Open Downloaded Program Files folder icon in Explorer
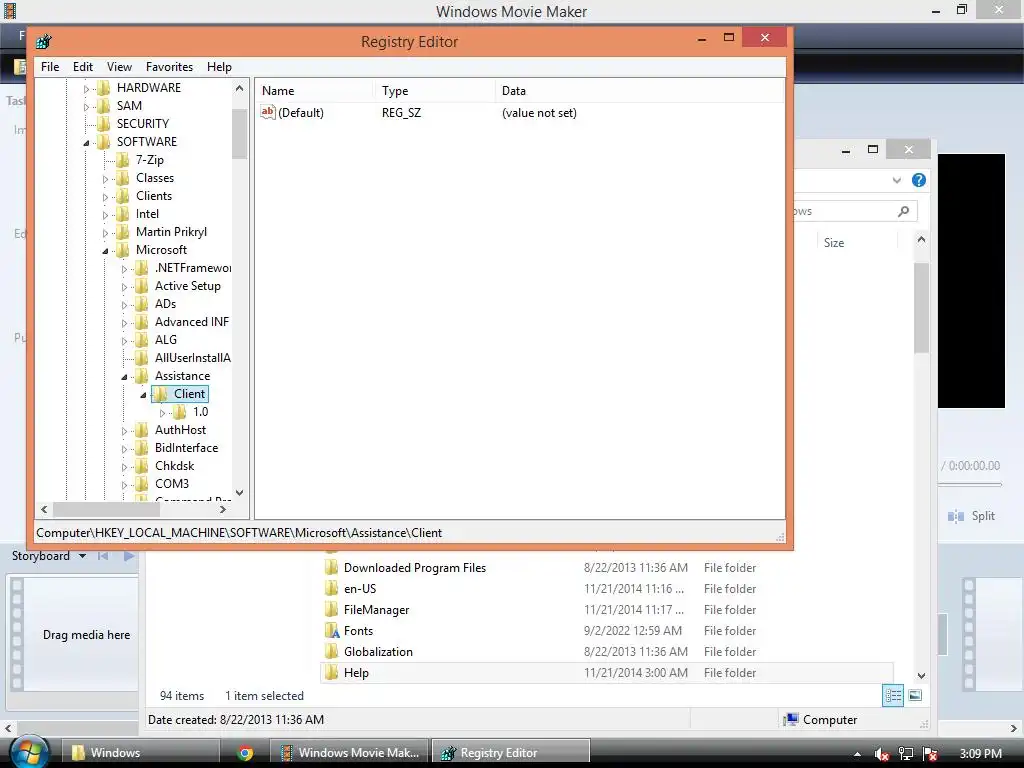 tap(332, 567)
